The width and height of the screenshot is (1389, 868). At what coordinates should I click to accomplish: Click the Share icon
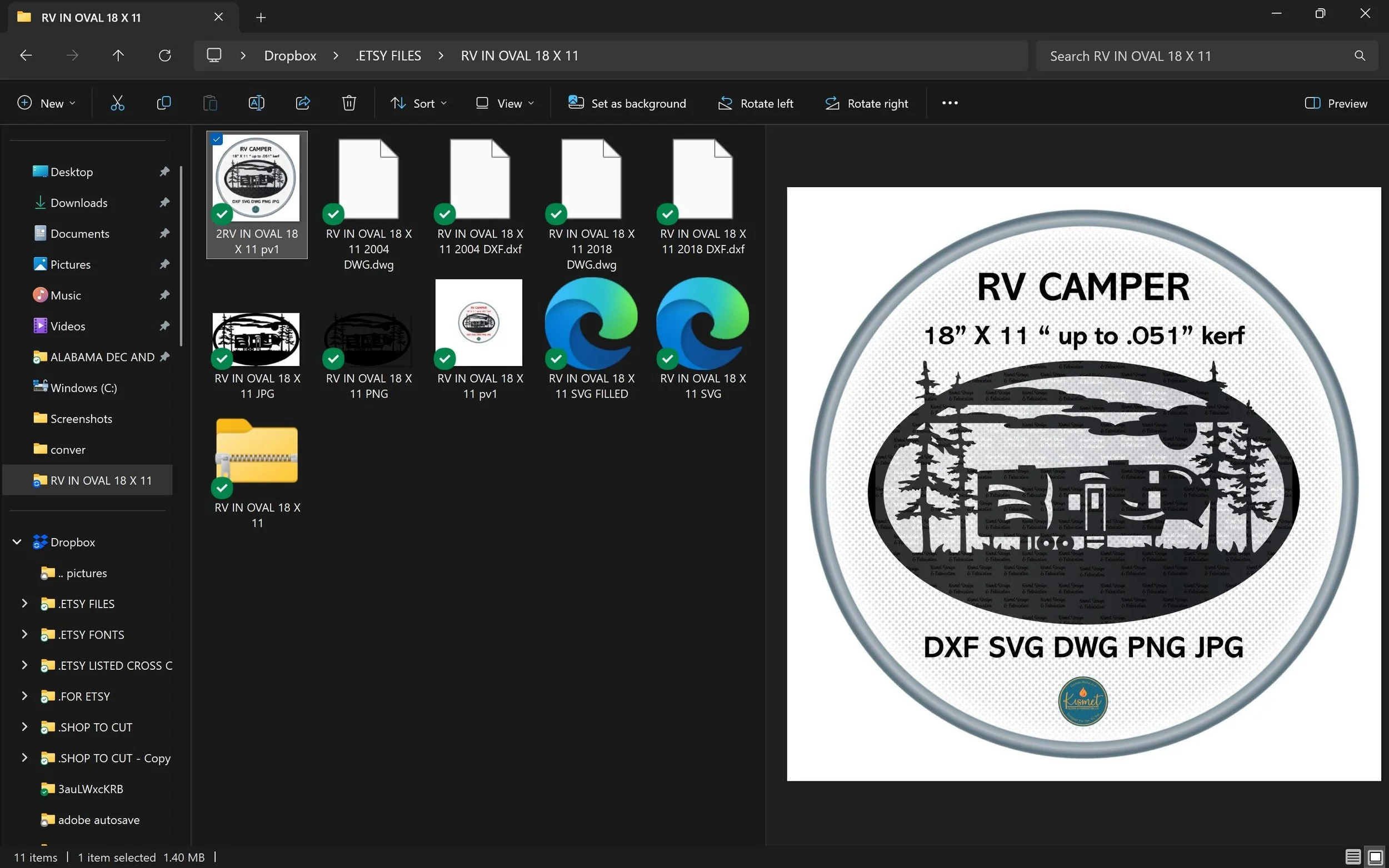click(303, 103)
